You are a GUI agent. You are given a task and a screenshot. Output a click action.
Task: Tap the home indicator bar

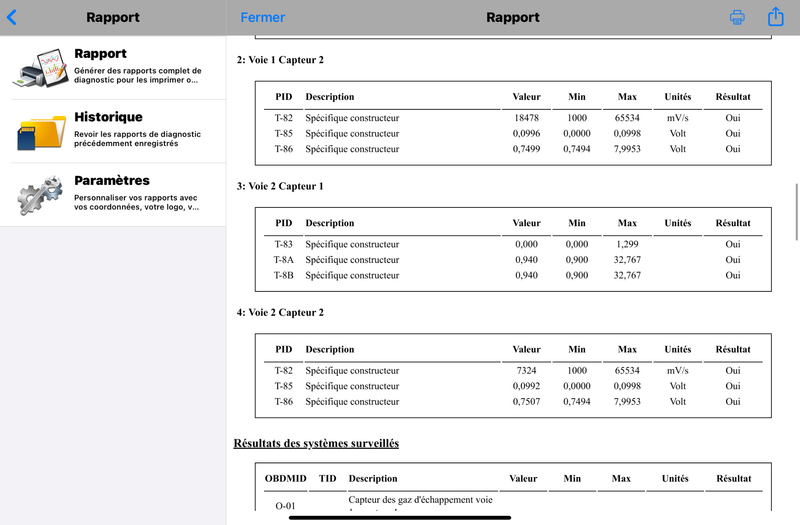point(399,518)
